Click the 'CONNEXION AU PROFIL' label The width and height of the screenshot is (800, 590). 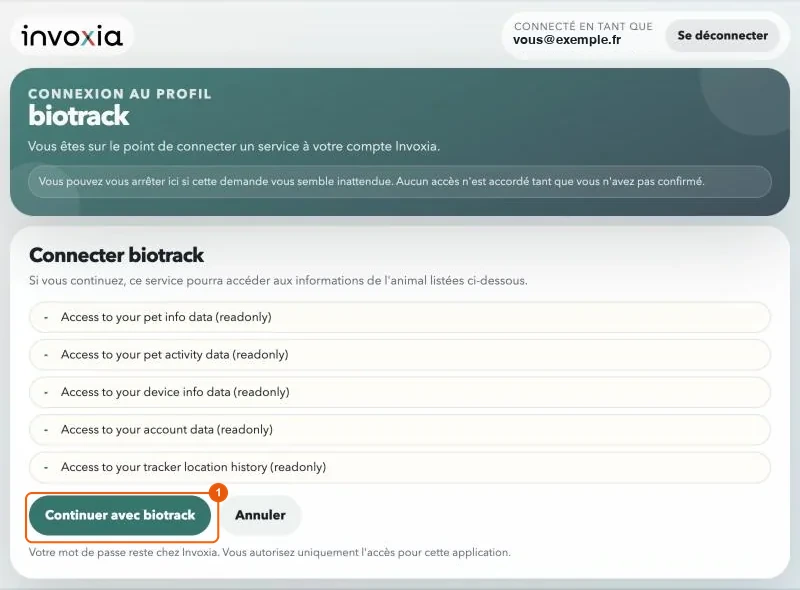[120, 94]
